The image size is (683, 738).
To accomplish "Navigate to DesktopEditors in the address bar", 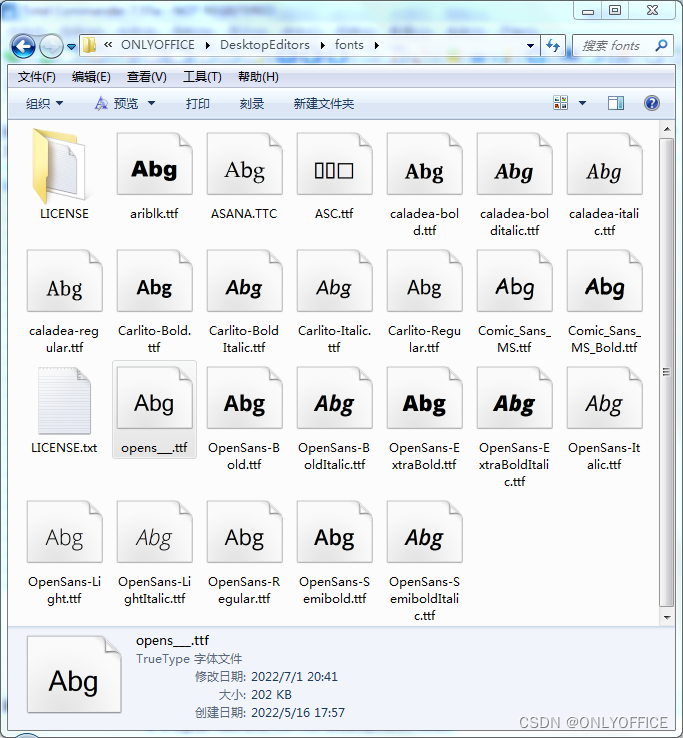I will tap(265, 45).
